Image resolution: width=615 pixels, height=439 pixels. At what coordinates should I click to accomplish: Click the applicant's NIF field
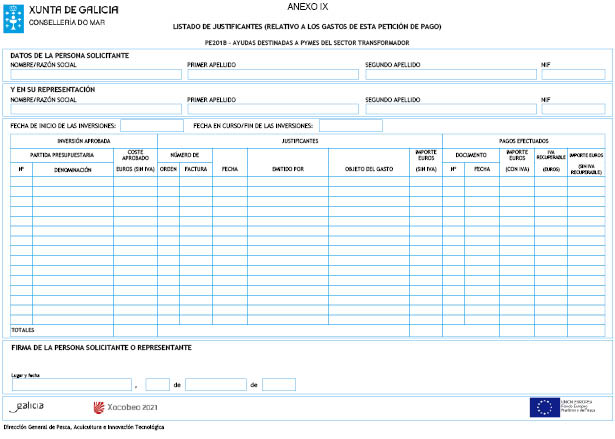click(x=573, y=75)
